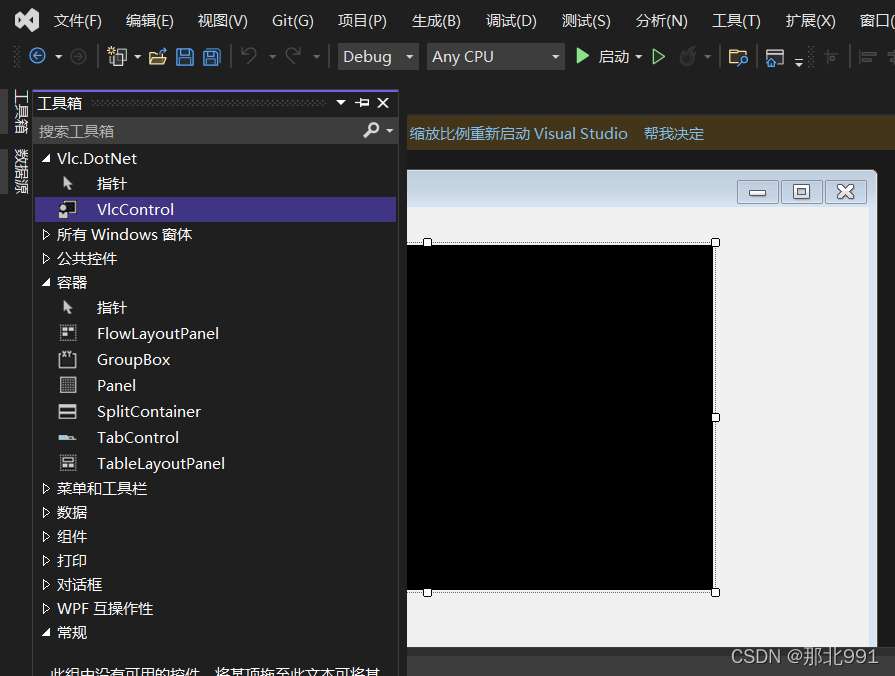The image size is (895, 676).
Task: Select the 指针 tool under 容器
Action: (x=111, y=307)
